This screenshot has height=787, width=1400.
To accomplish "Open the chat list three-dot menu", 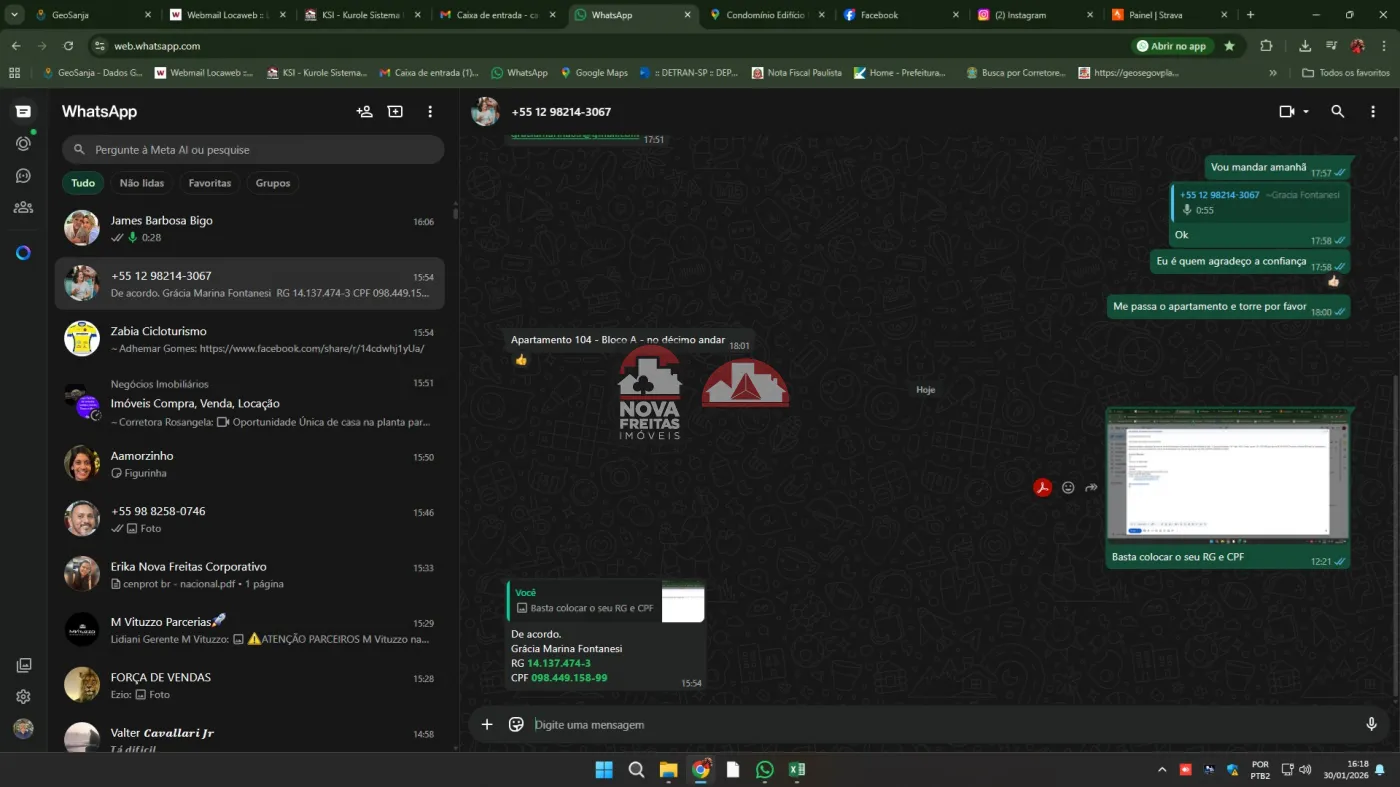I will point(430,112).
